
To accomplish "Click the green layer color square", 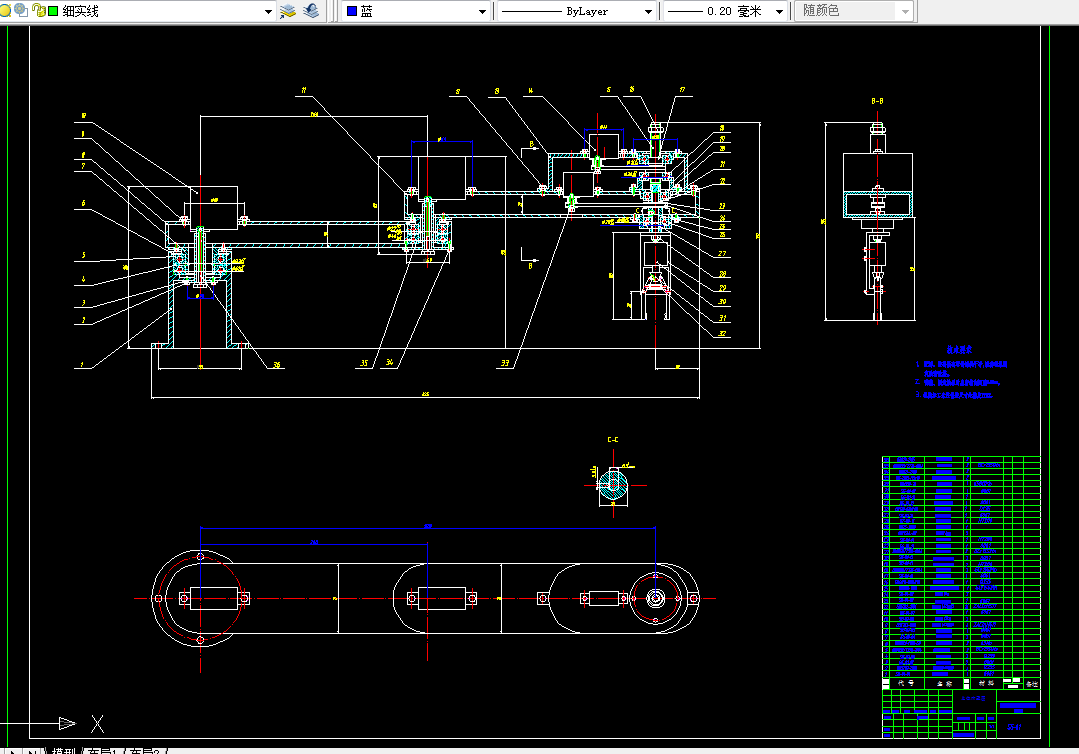I will 52,11.
